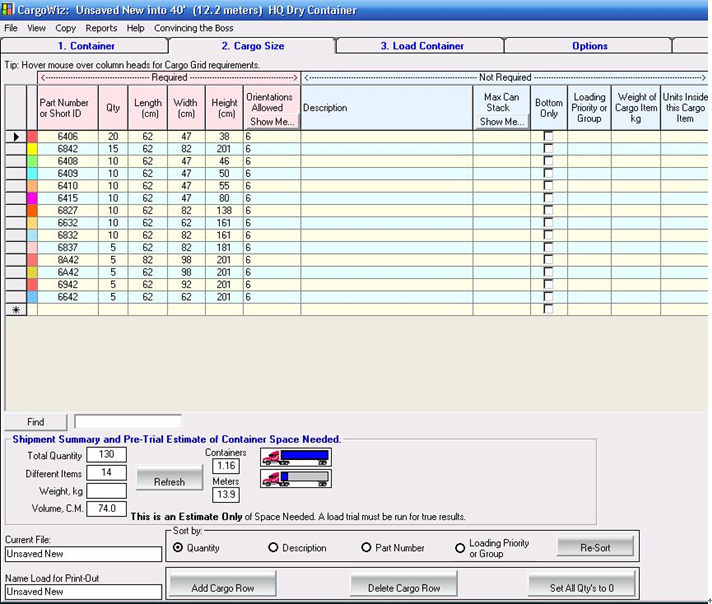Select Sort by Loading Priority or Group

[460, 548]
